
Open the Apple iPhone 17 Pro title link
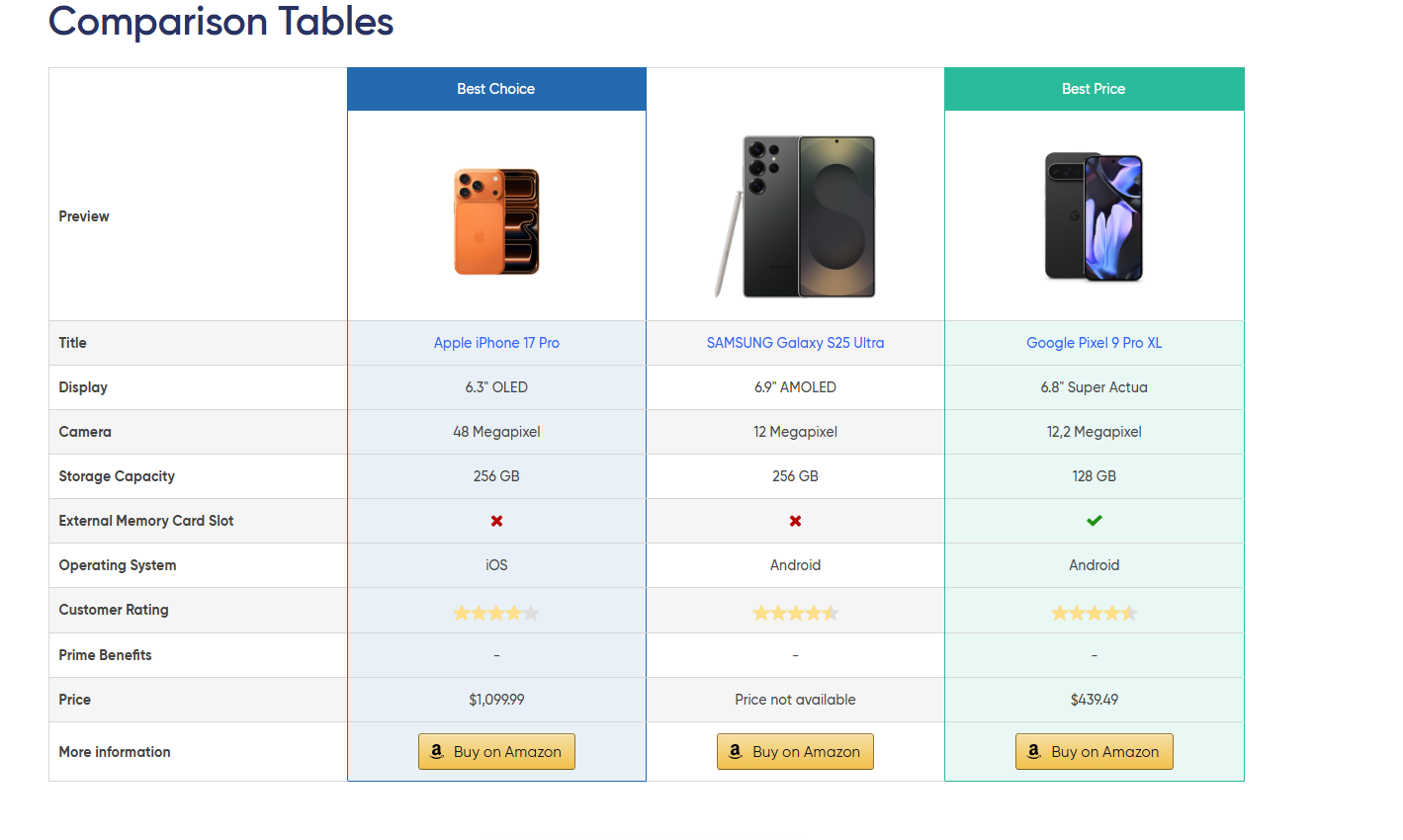coord(496,343)
